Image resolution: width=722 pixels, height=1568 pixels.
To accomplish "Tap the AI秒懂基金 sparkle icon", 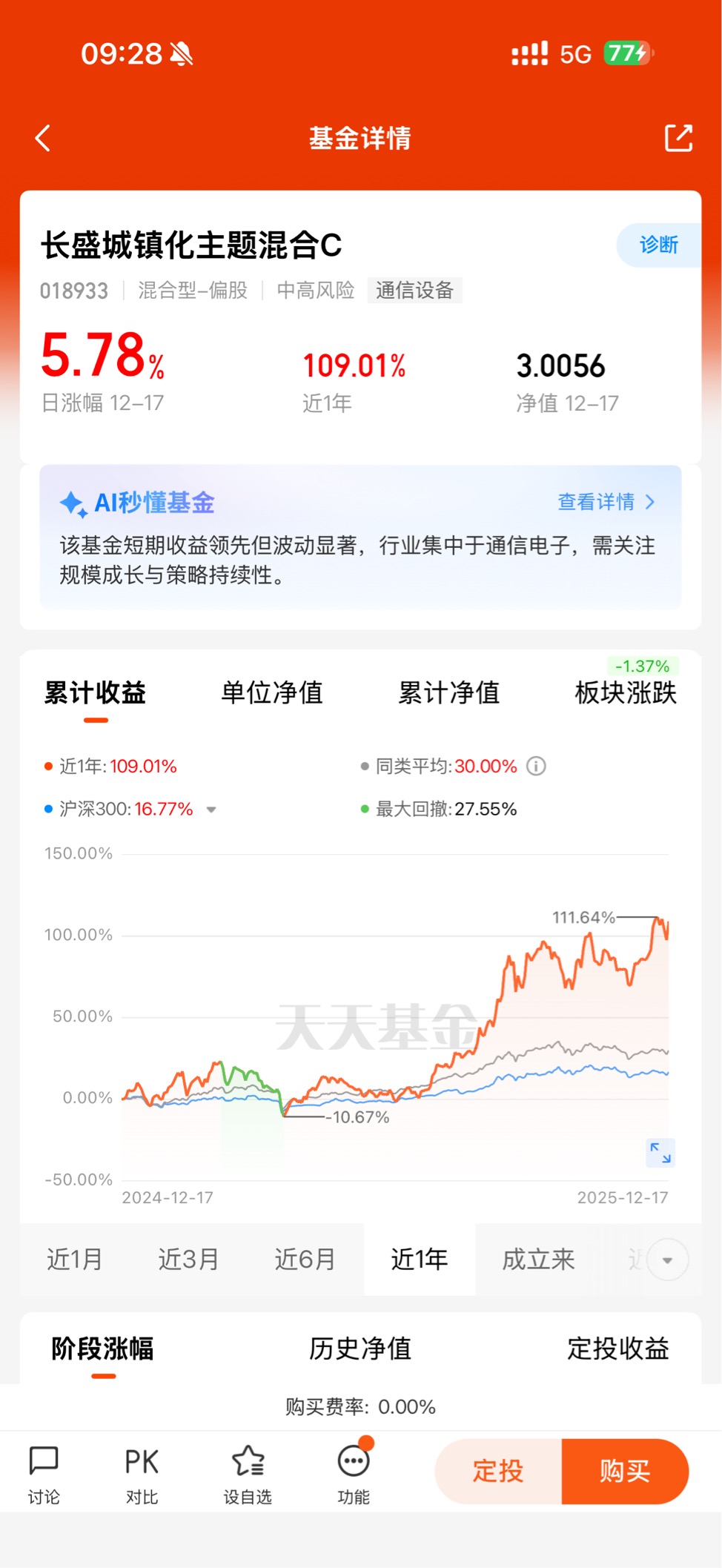I will 73,503.
